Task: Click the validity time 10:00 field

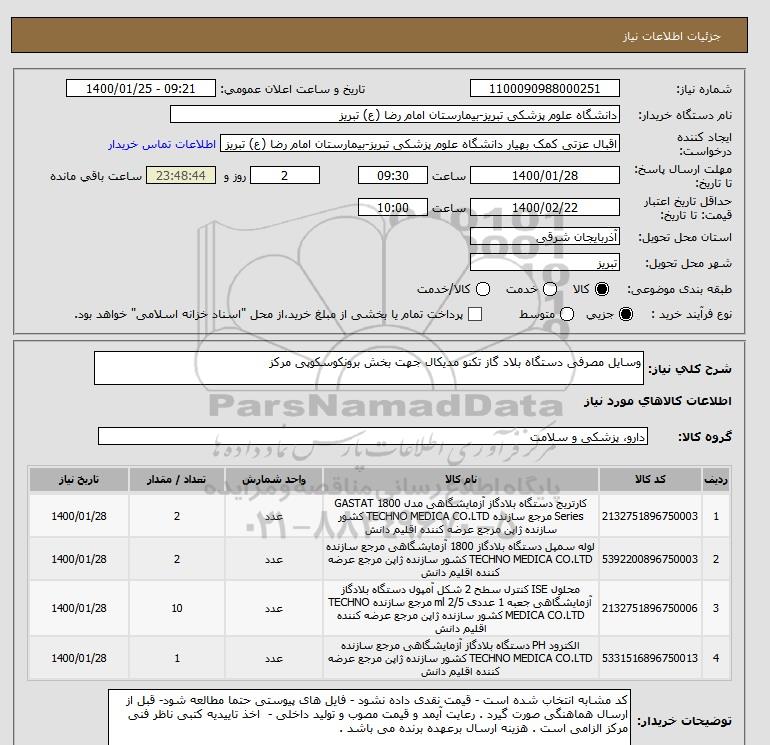Action: point(393,207)
